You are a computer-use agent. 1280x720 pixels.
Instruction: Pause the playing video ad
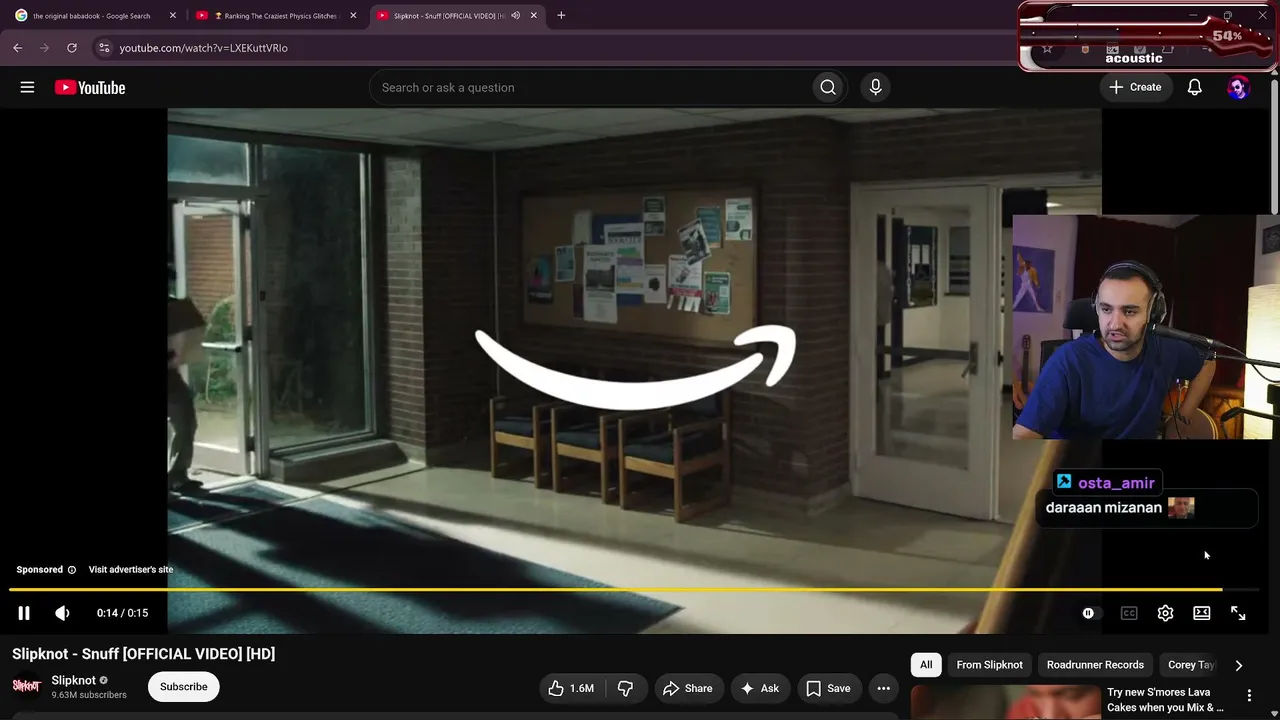(x=24, y=613)
